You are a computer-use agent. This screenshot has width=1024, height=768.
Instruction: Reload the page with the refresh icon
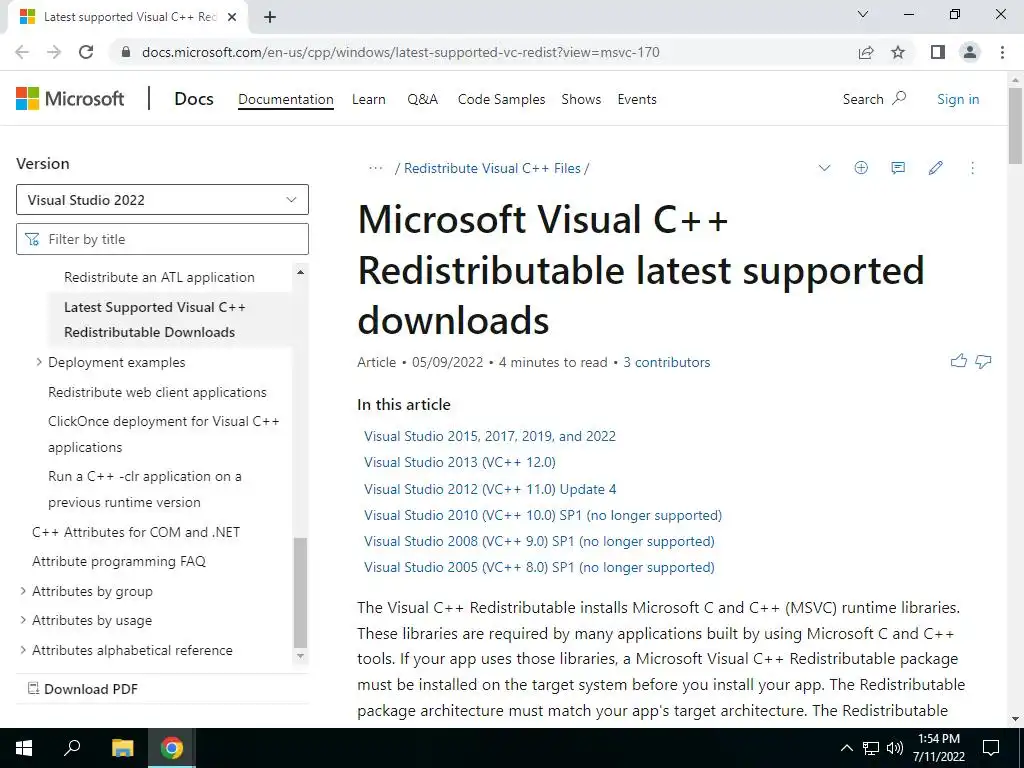86,52
